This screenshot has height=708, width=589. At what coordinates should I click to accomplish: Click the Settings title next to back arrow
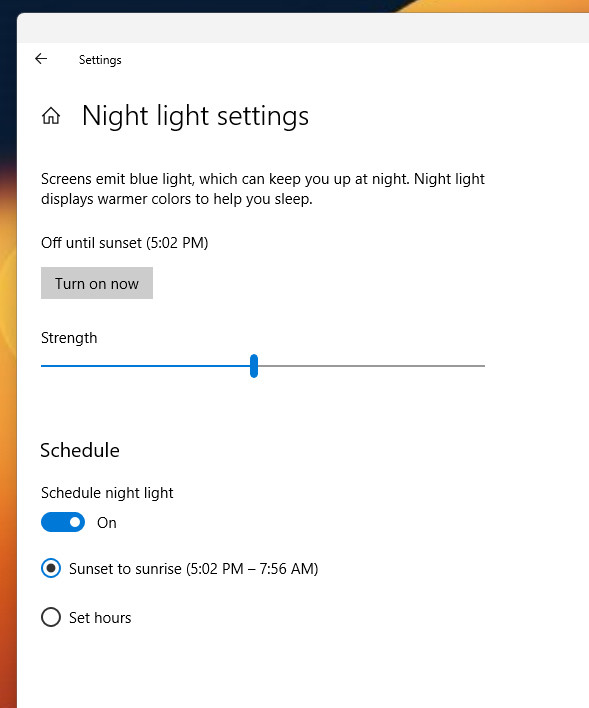pos(100,60)
